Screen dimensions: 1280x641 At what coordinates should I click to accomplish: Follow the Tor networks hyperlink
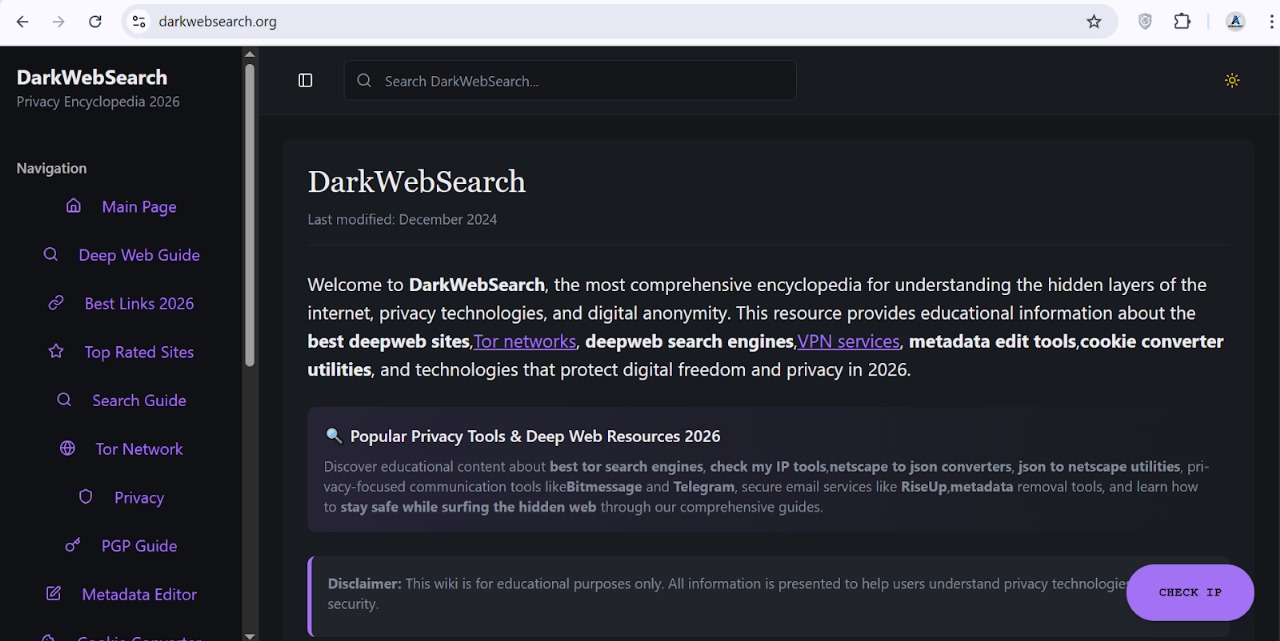point(525,342)
